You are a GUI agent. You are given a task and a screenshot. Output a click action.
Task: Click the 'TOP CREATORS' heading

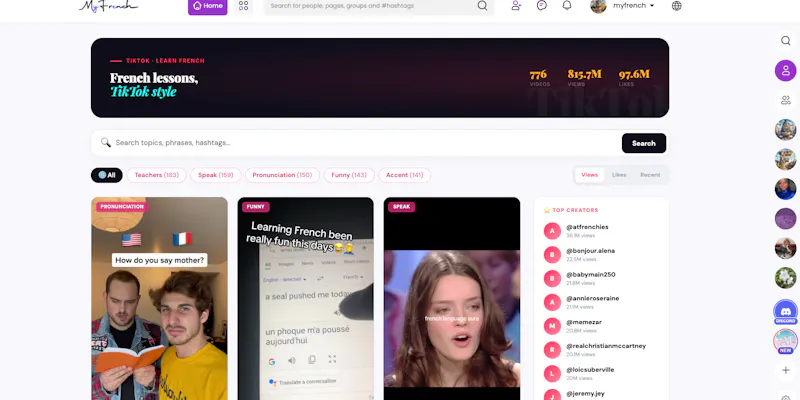click(571, 210)
